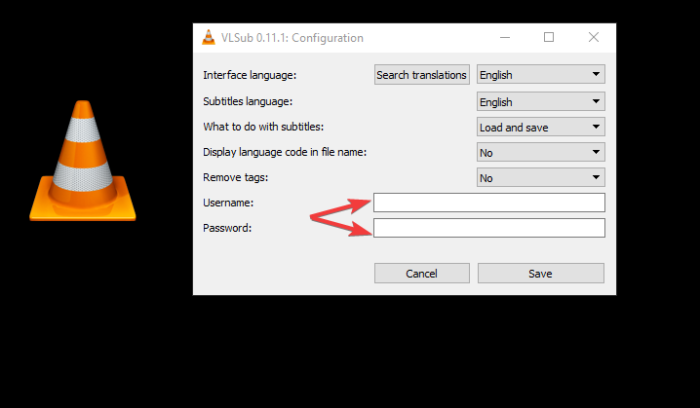This screenshot has height=408, width=700.
Task: Click the VLC cone icon in title bar
Action: click(x=208, y=38)
